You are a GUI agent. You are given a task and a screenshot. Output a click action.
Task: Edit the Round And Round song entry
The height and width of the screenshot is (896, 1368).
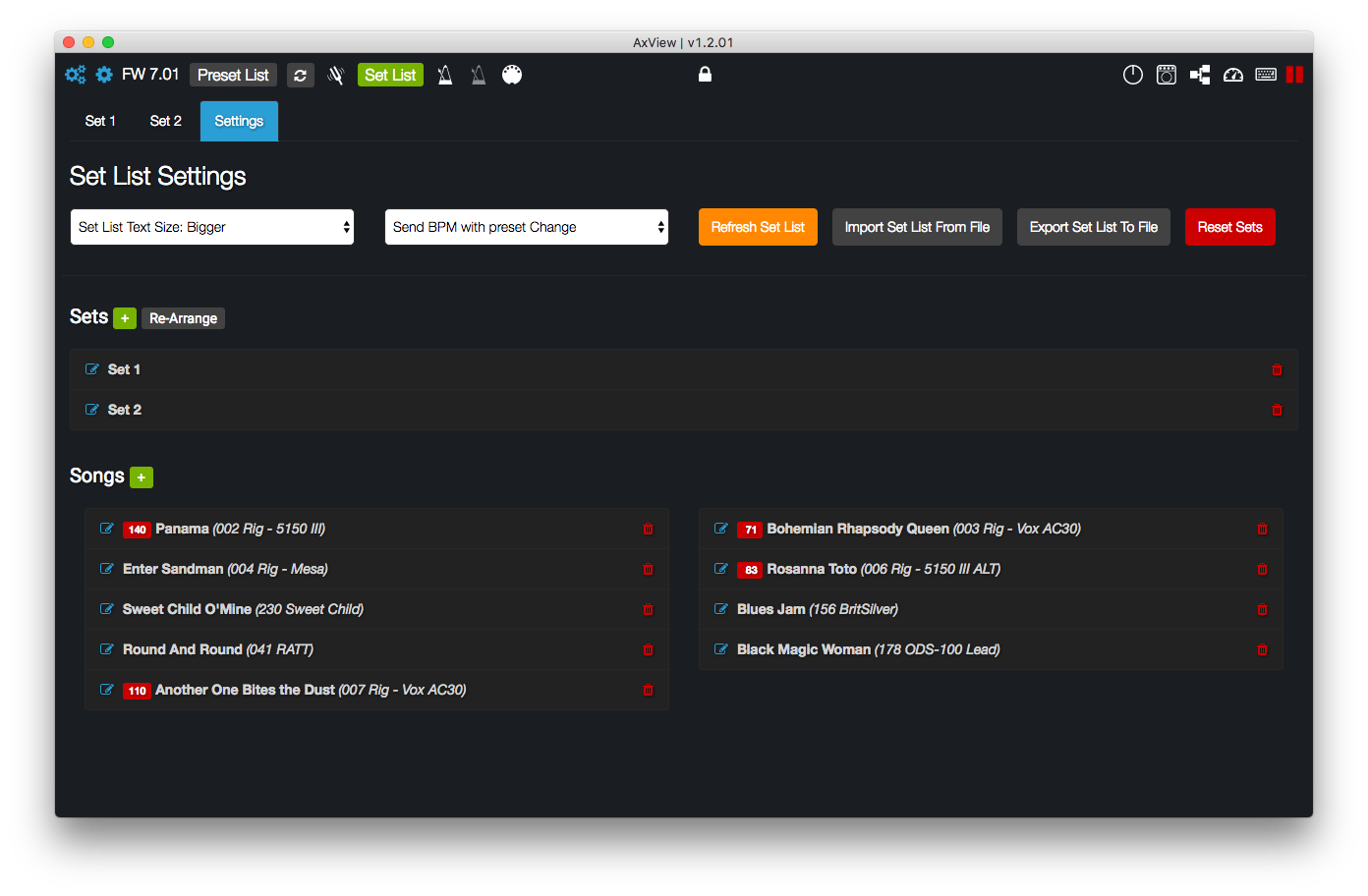(107, 649)
